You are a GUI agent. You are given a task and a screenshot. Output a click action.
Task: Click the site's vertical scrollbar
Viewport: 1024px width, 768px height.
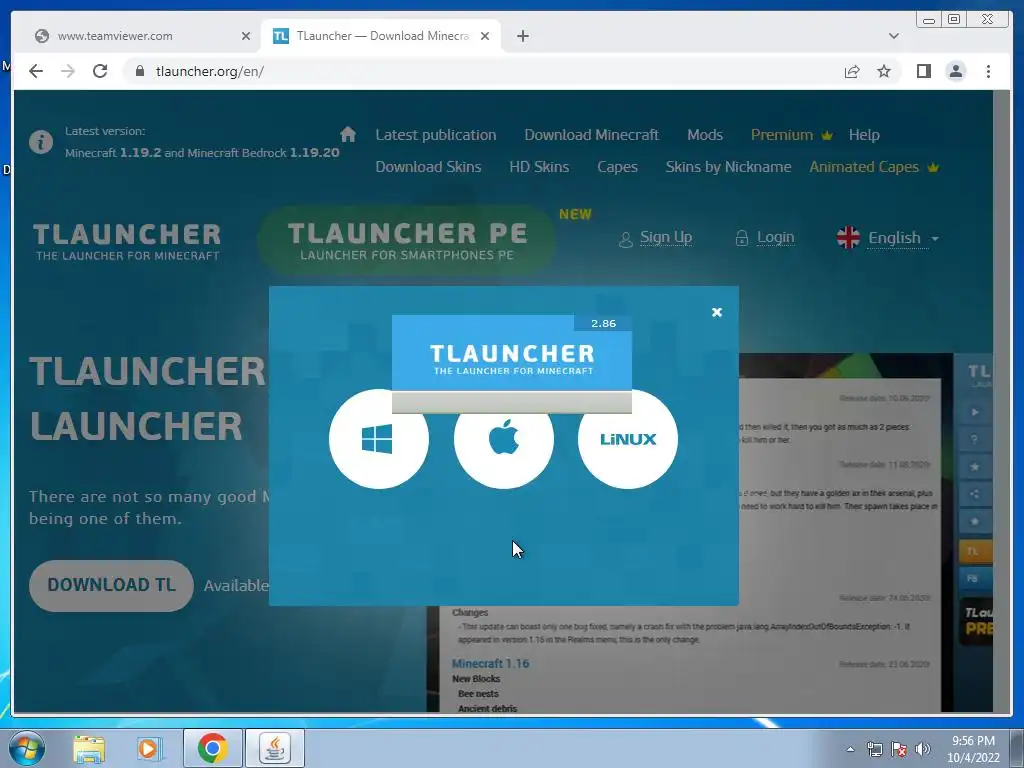click(x=1001, y=401)
